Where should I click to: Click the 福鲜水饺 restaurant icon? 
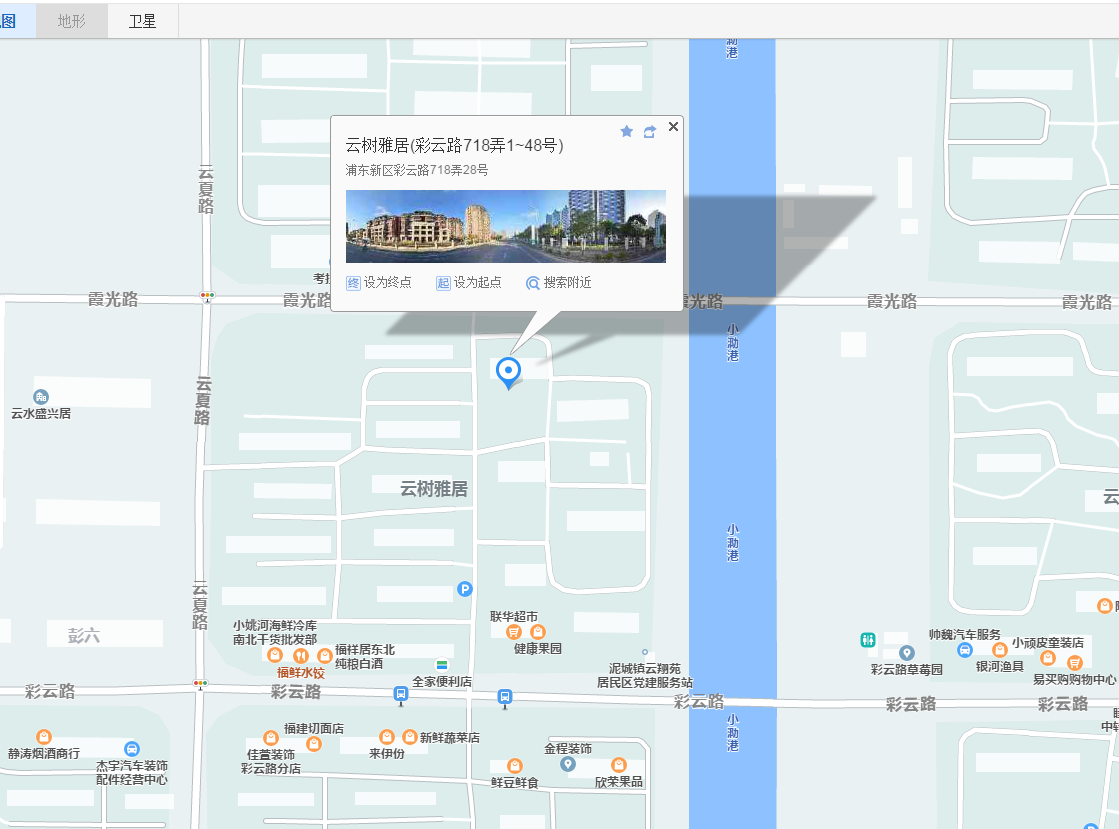coord(300,655)
